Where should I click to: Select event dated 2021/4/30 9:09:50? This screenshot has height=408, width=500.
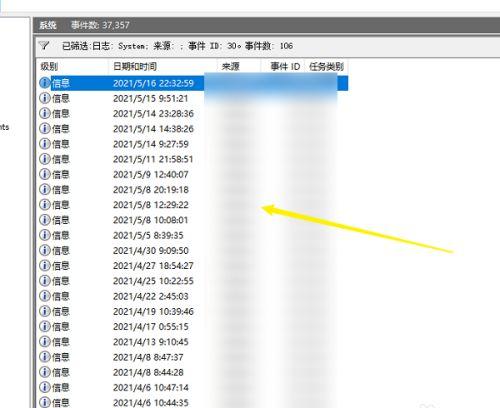click(x=193, y=250)
